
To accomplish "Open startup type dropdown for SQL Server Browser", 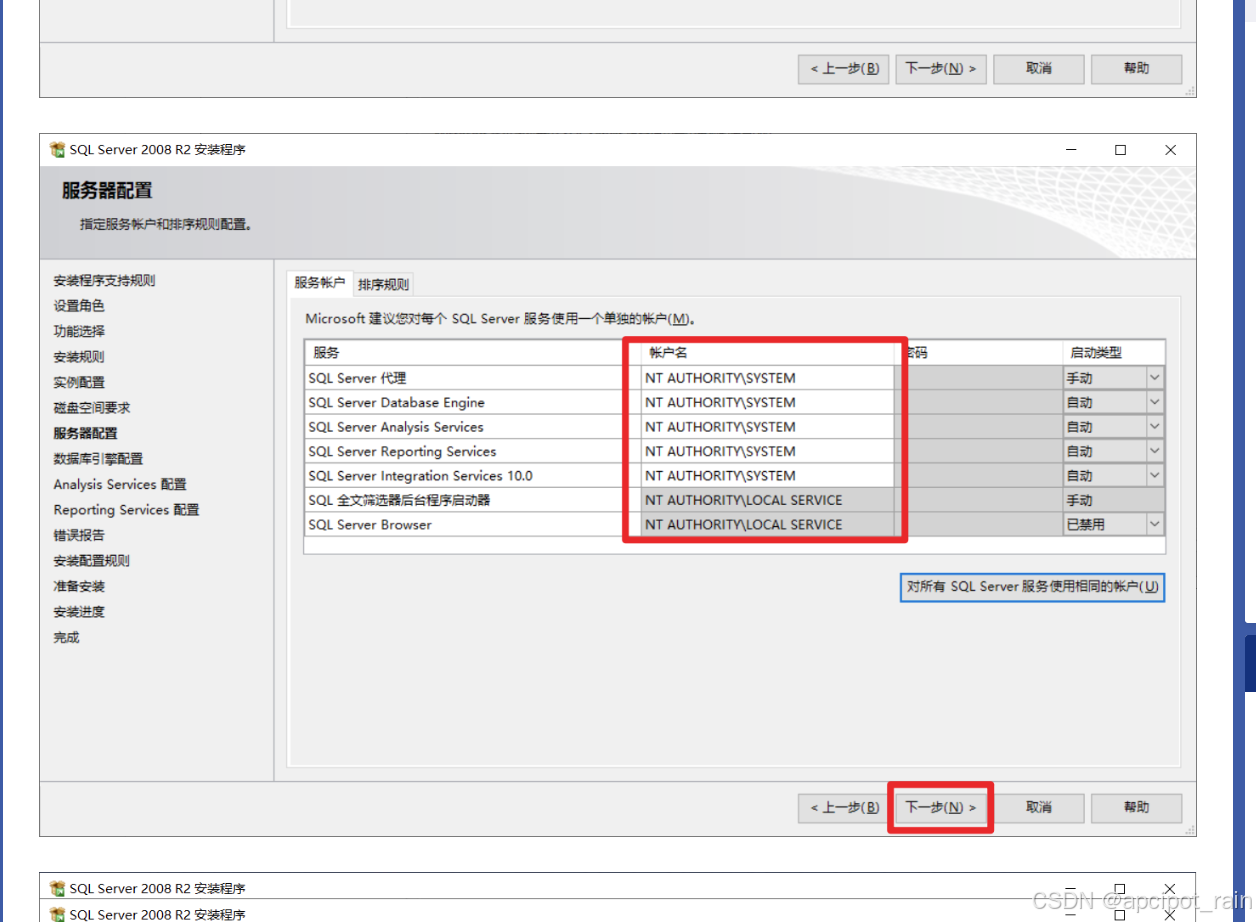I will 1155,524.
